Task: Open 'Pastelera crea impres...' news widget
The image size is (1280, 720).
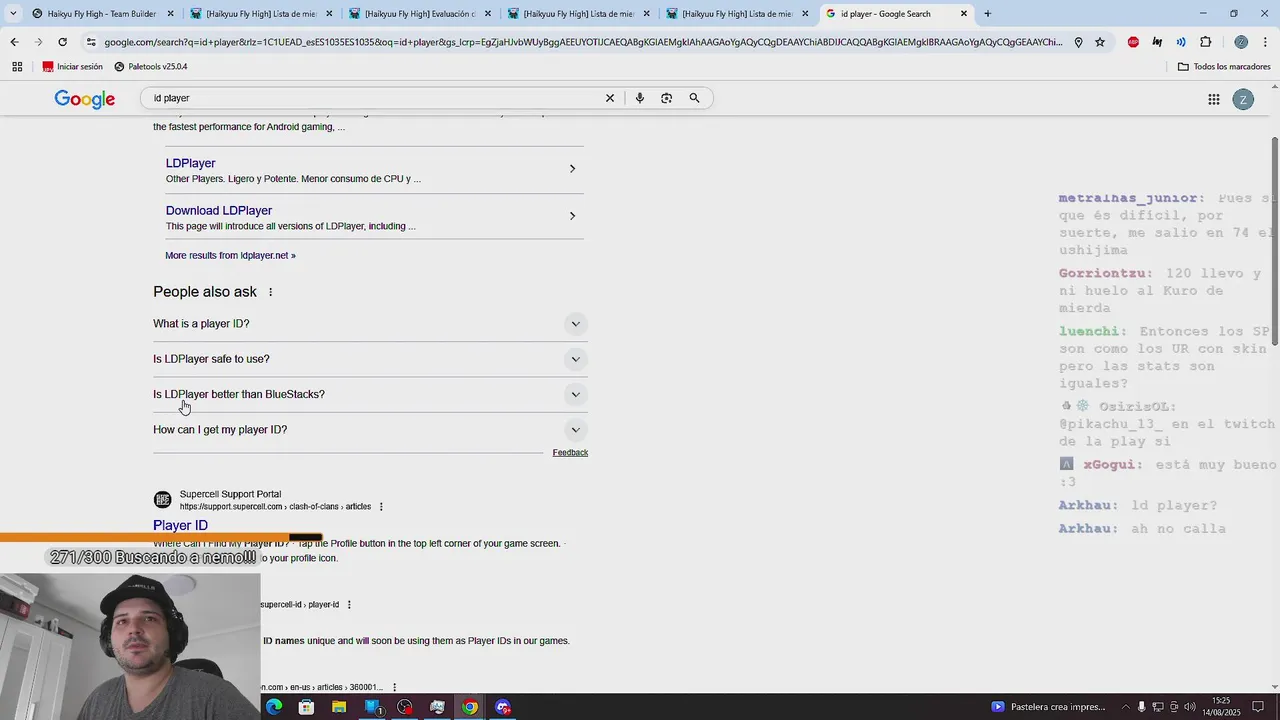Action: (x=1048, y=707)
